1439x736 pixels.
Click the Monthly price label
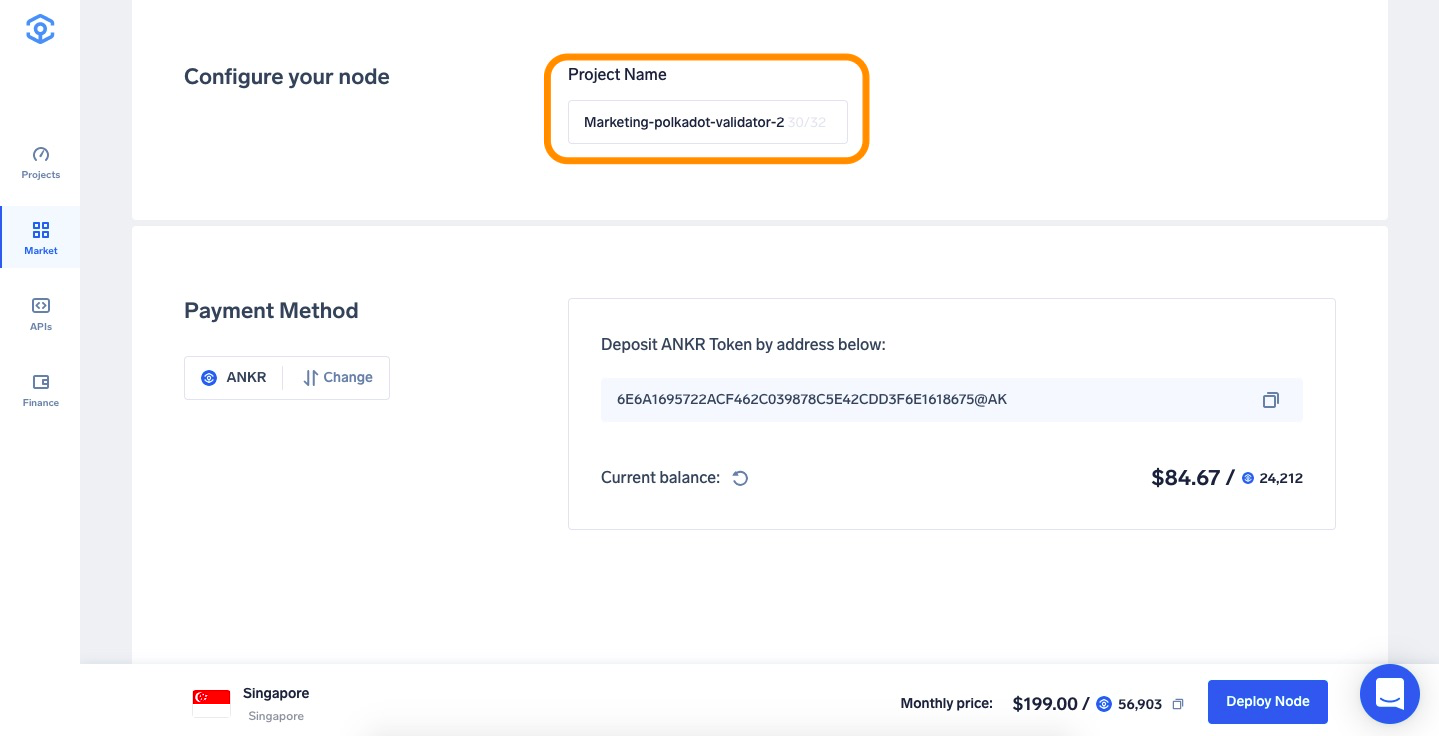point(946,704)
